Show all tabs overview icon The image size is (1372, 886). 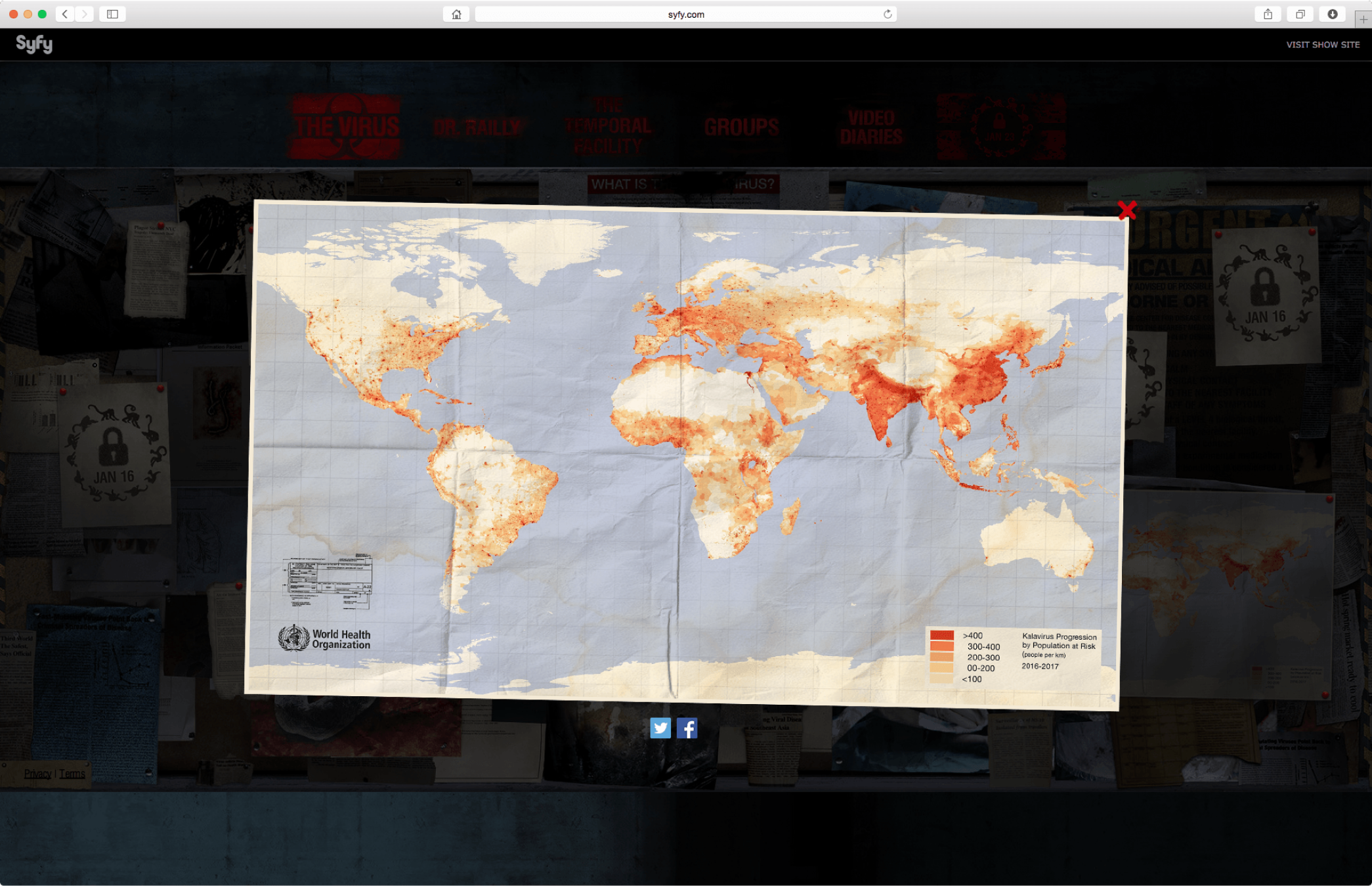point(1300,14)
